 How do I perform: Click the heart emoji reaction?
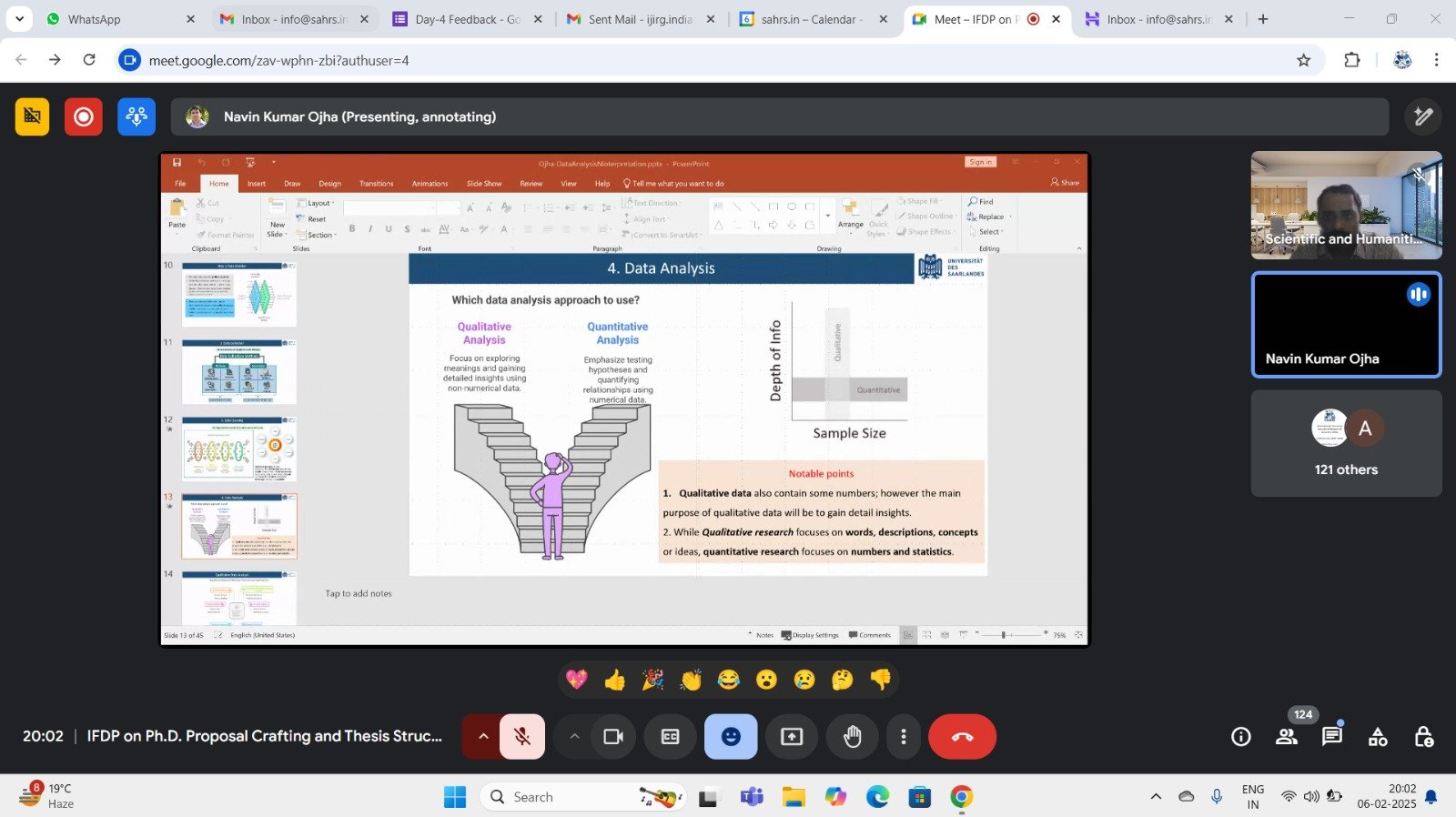pos(576,680)
